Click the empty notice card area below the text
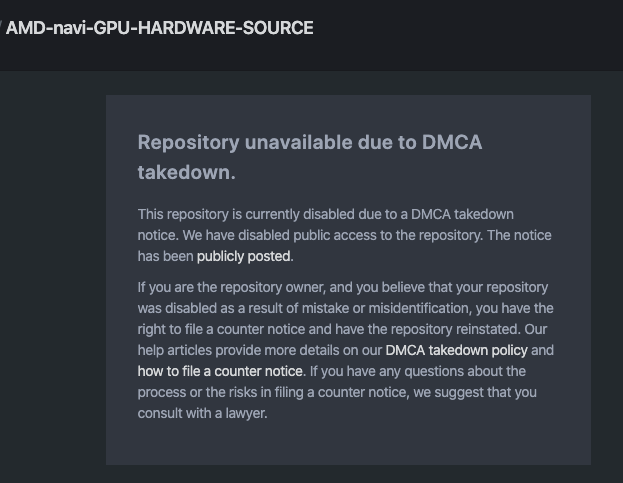Screen dimensions: 623x483 pos(348,443)
